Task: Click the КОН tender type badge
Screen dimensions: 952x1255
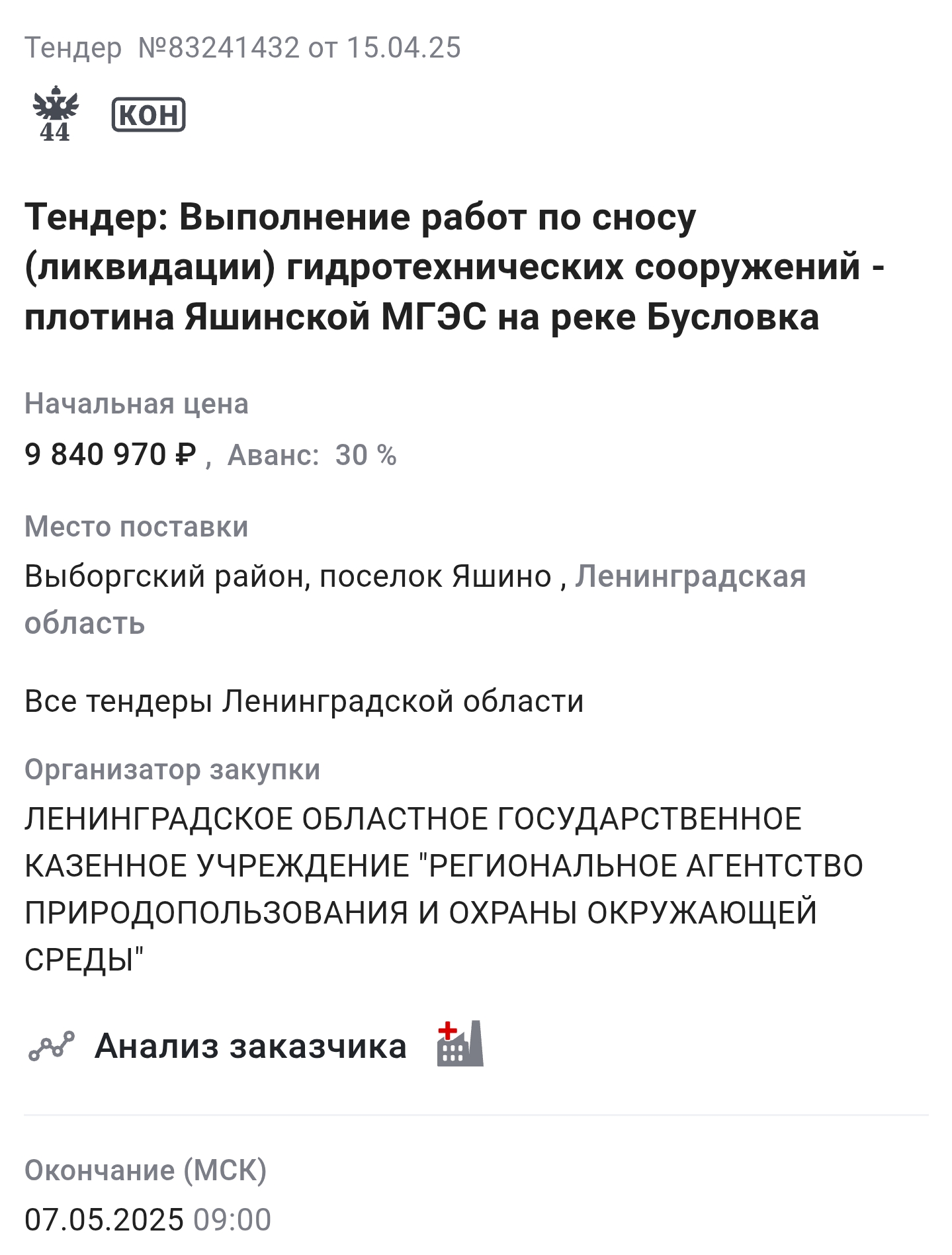Action: click(148, 115)
